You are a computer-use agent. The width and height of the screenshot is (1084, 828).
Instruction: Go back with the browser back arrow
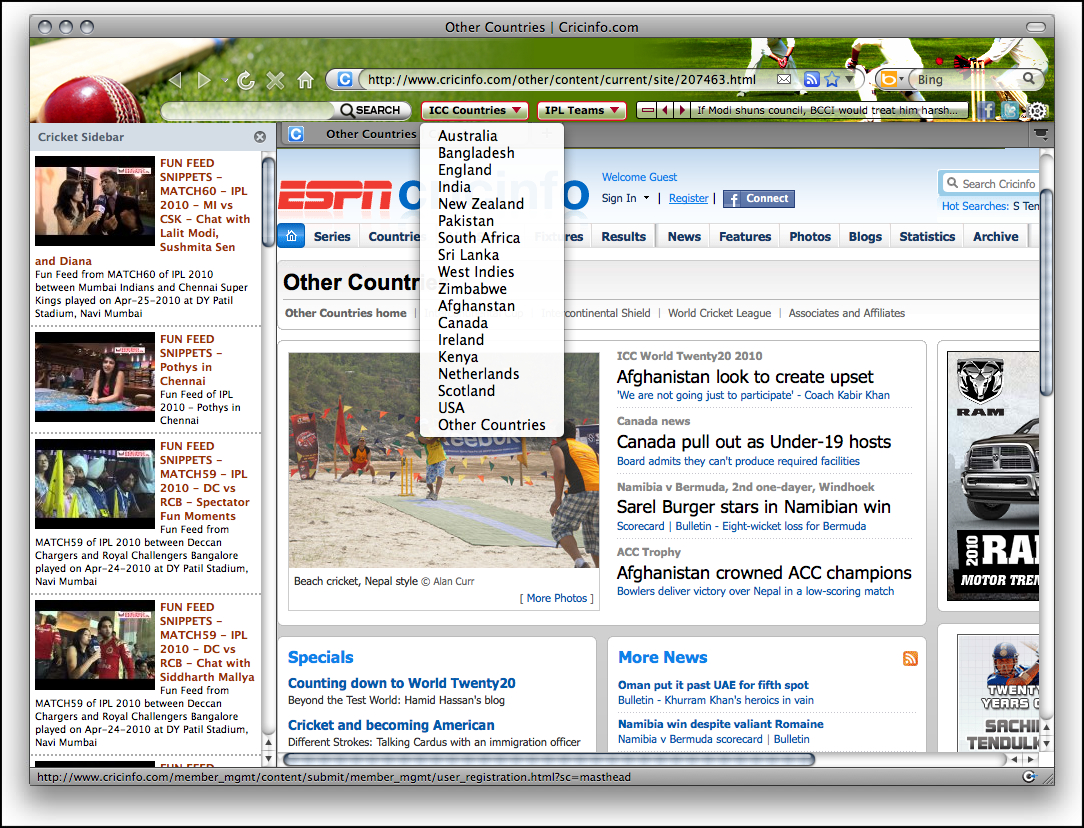(176, 80)
